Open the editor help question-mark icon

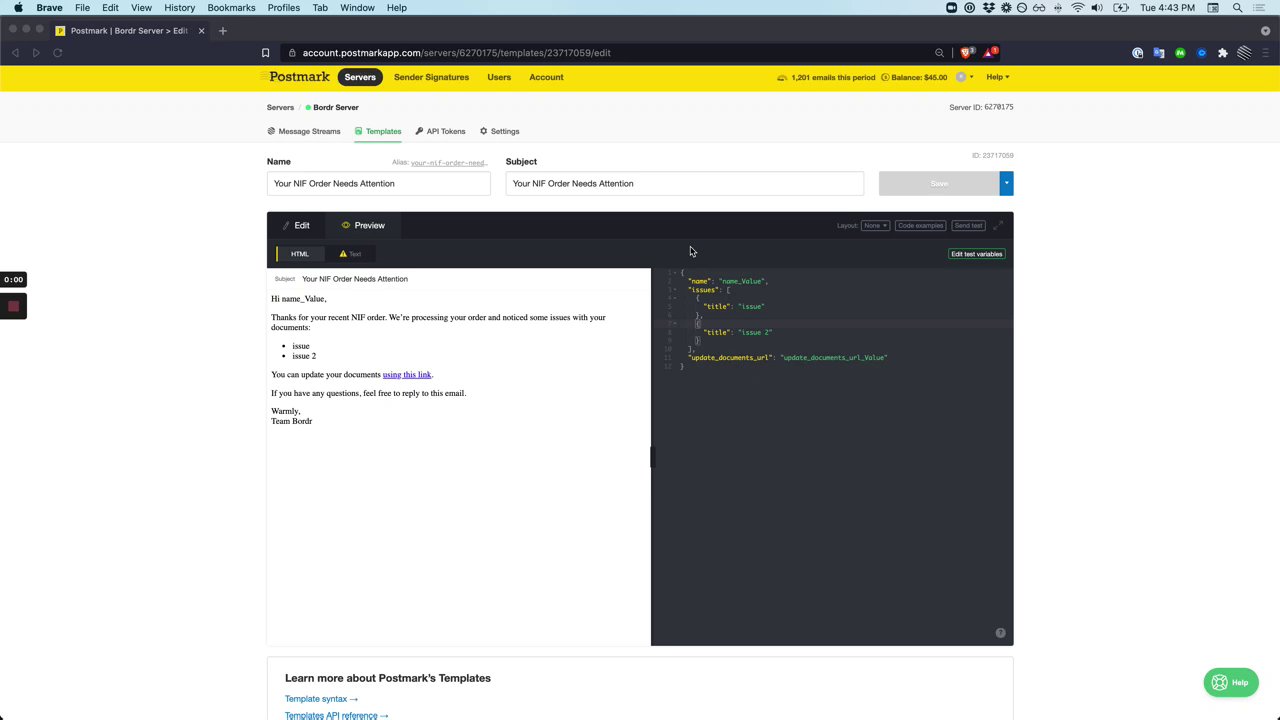point(1000,633)
